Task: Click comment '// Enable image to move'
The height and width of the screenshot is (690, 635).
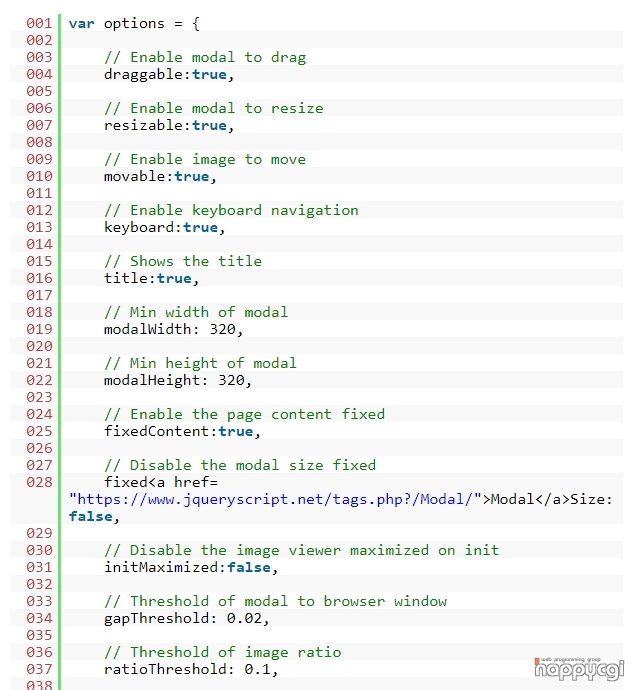Action: (x=205, y=159)
